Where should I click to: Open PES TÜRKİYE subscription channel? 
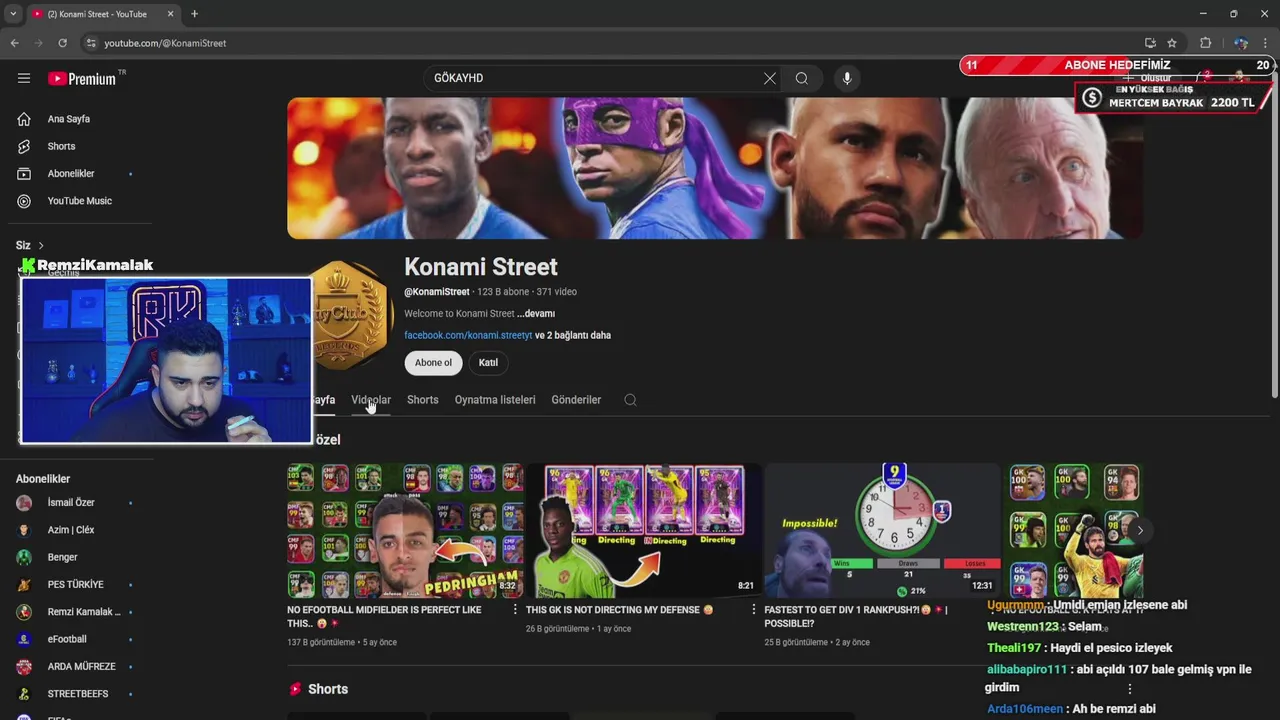pos(76,584)
